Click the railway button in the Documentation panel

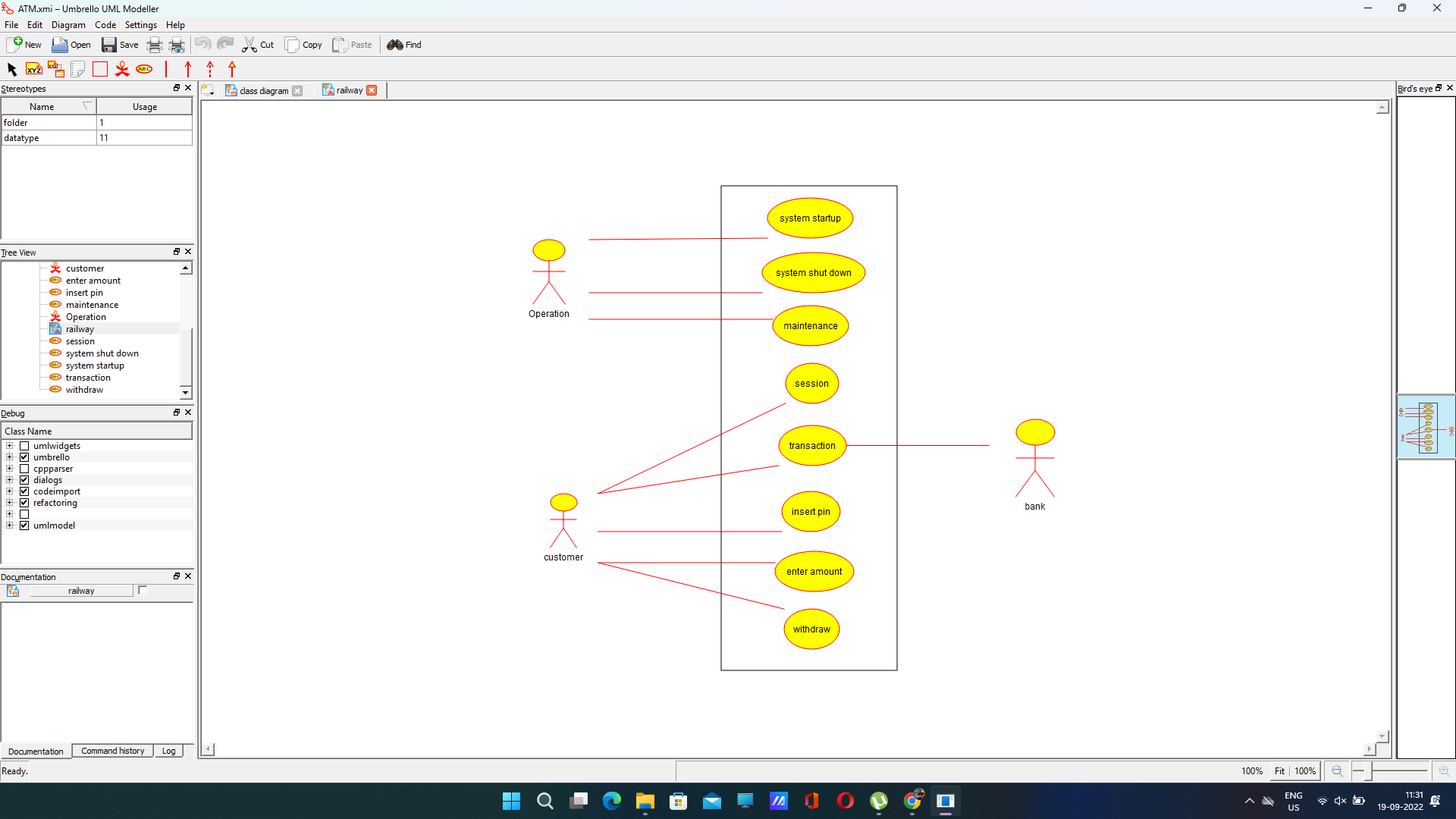coord(81,591)
